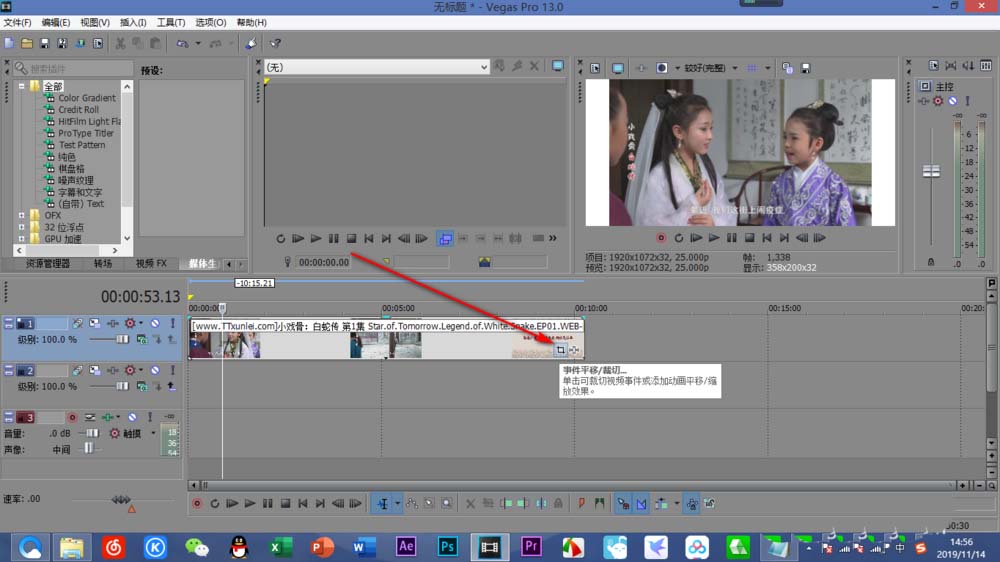The height and width of the screenshot is (562, 1000).
Task: Open the Master bus FX gear icon
Action: click(938, 101)
